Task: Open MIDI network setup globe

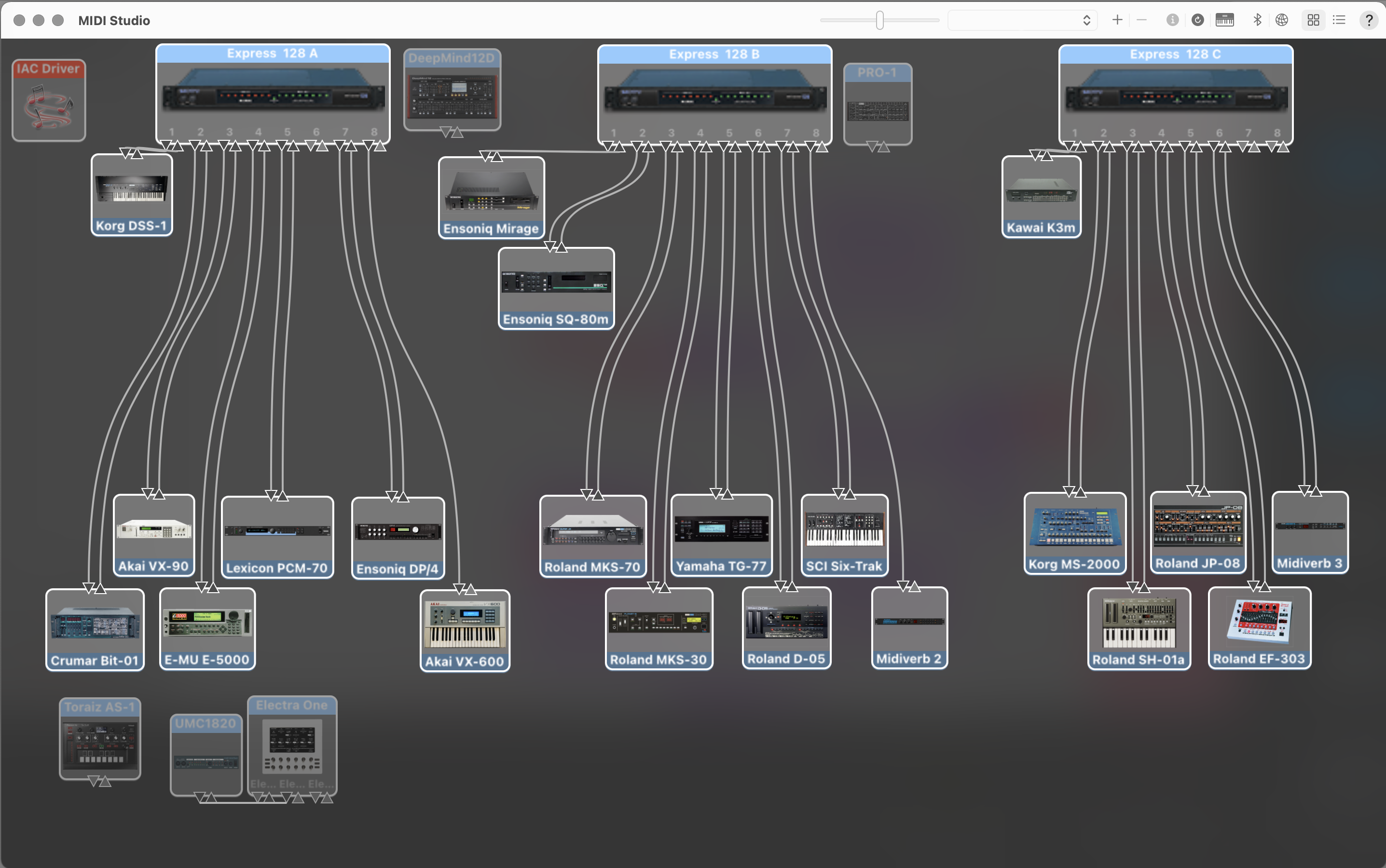Action: click(x=1282, y=20)
